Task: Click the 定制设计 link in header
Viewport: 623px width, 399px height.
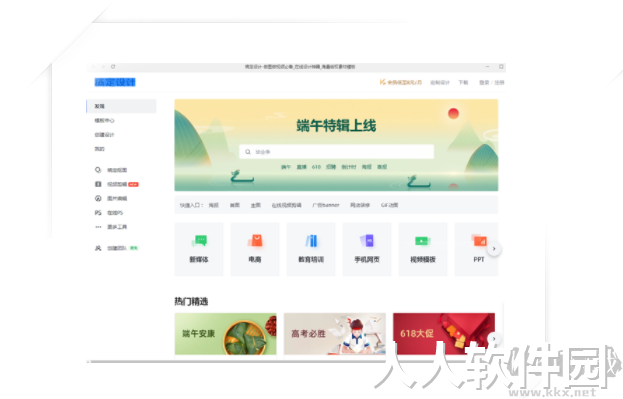Action: (440, 82)
